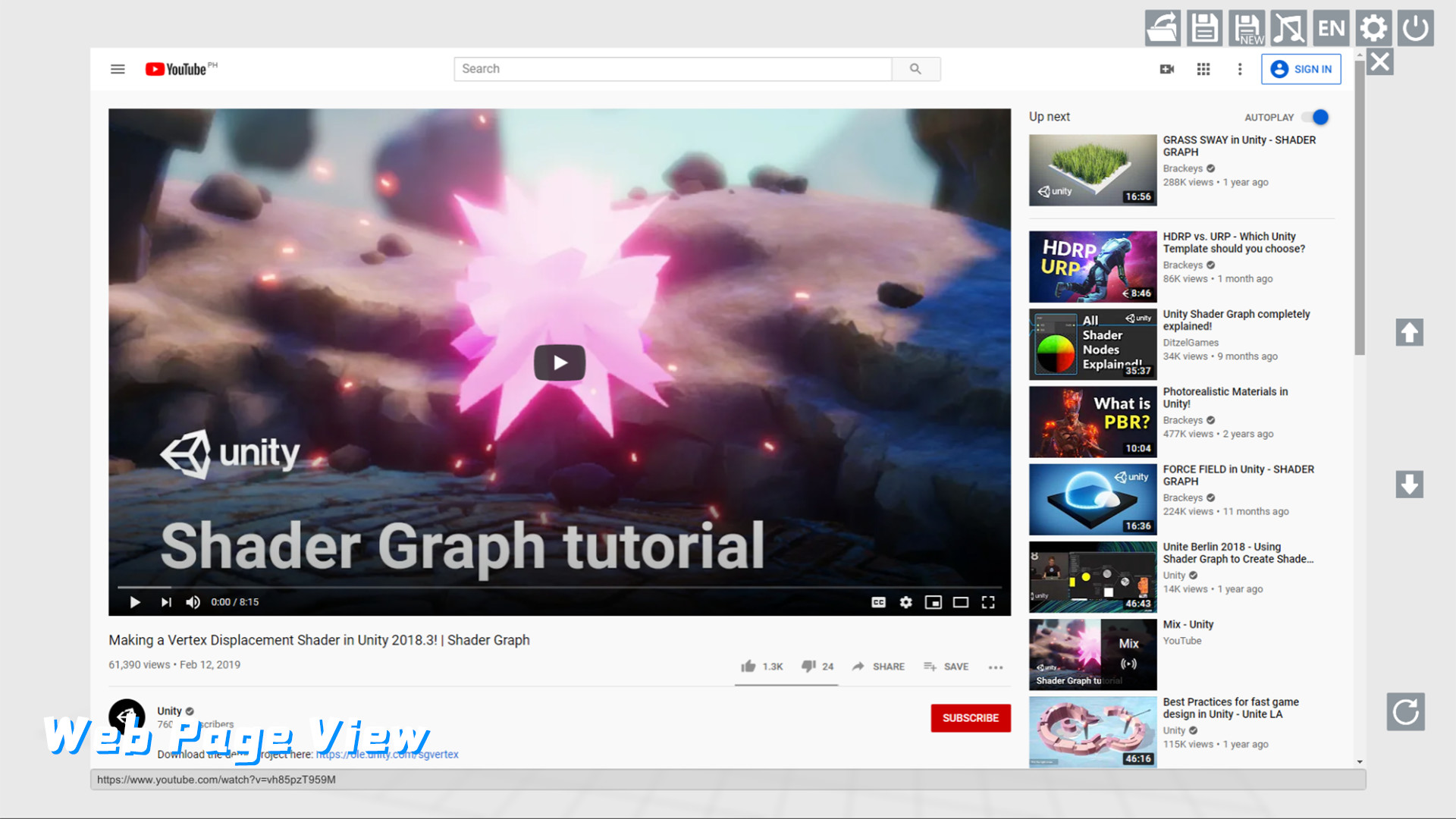Refresh the page with the reload icon
Screen dimensions: 1456x819
pyautogui.click(x=1407, y=711)
